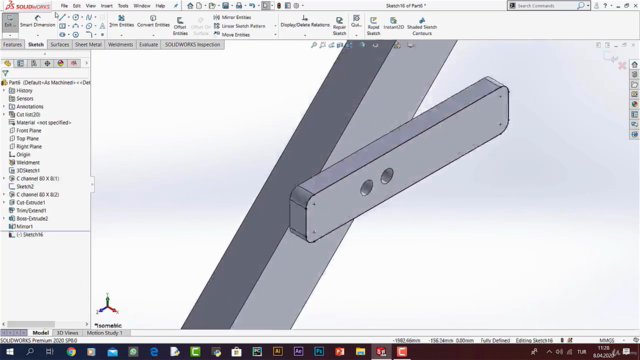Open the Edit menu
The image size is (640, 360).
coord(76,6)
